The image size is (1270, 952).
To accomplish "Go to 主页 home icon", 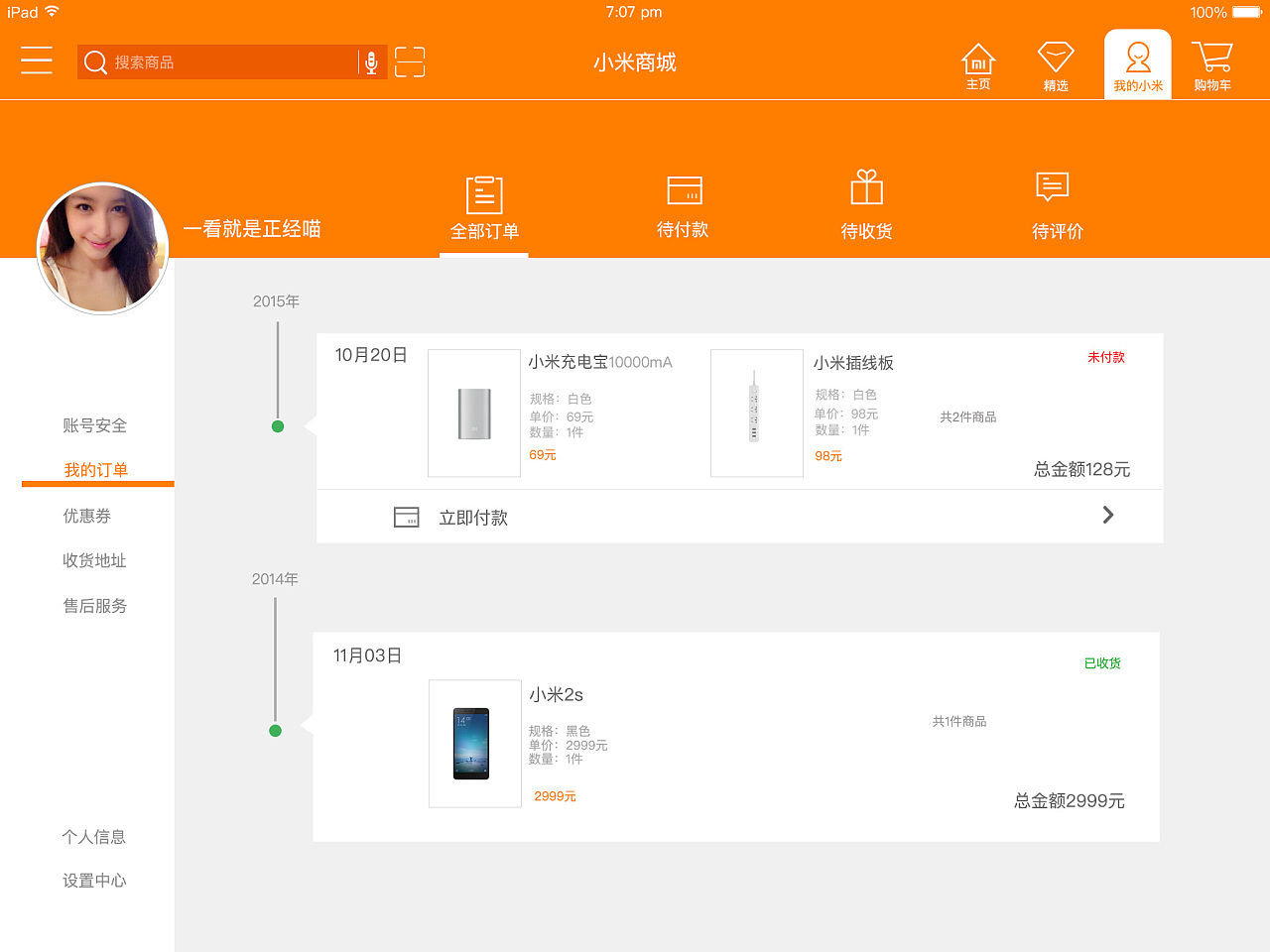I will [x=978, y=67].
